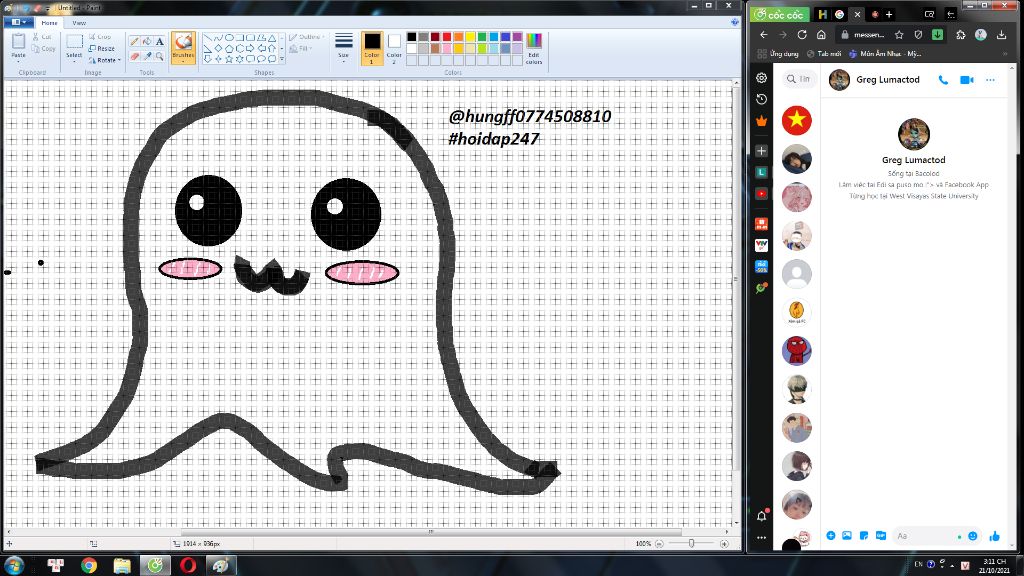Screen dimensions: 1024x576
Task: Select the Pencil tool in Paint
Action: pyautogui.click(x=135, y=41)
